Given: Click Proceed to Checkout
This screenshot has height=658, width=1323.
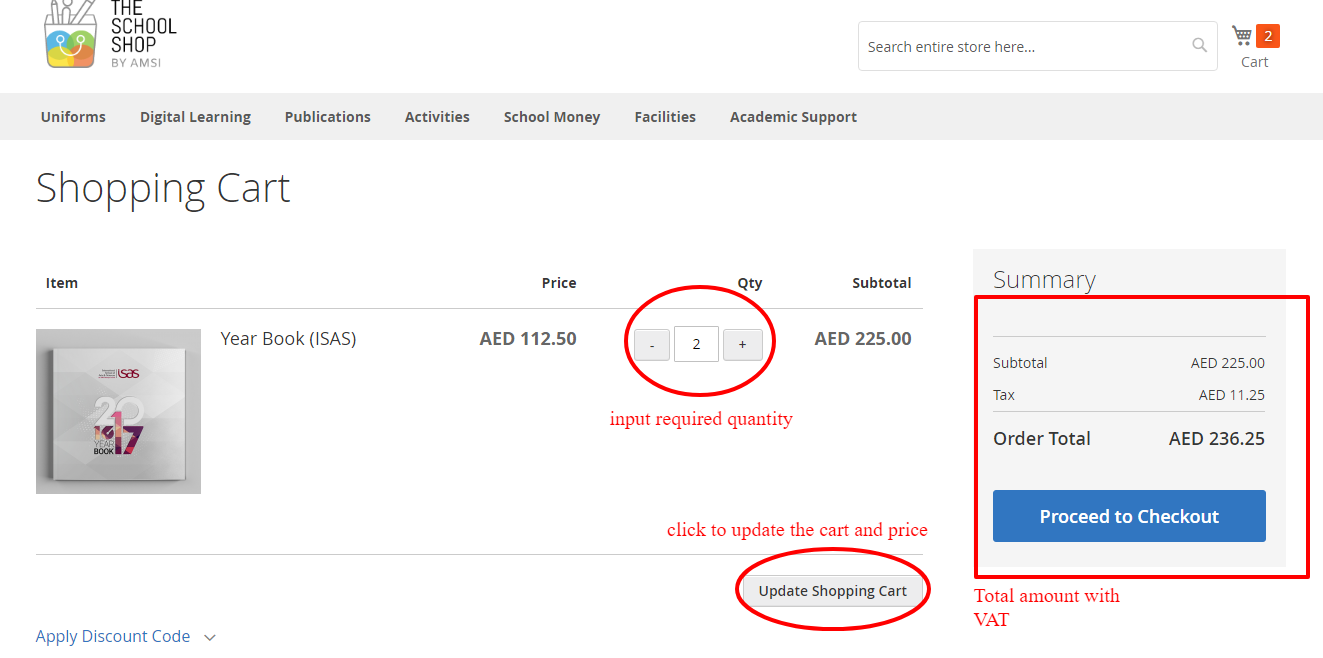Looking at the screenshot, I should tap(1128, 516).
